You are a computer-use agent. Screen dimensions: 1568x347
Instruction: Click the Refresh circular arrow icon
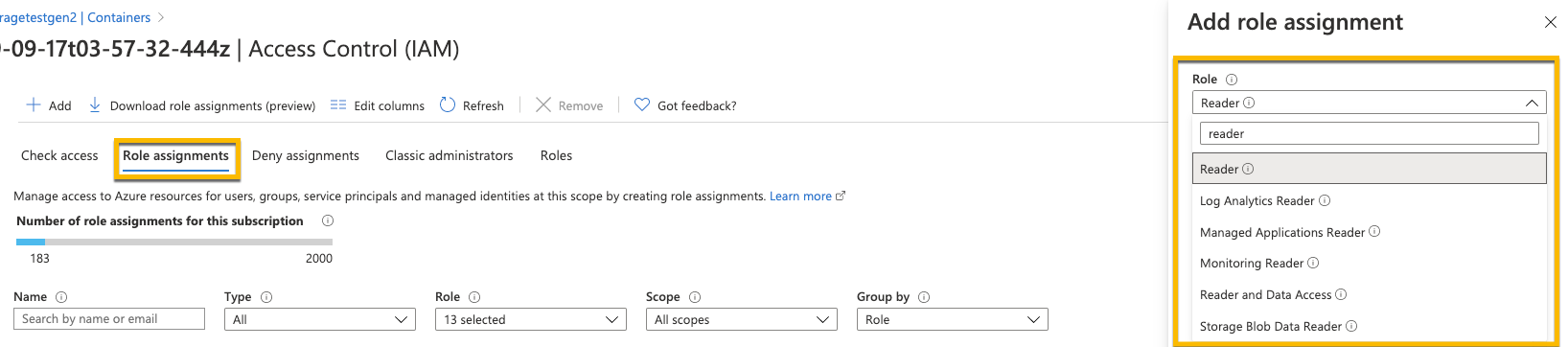click(x=448, y=104)
